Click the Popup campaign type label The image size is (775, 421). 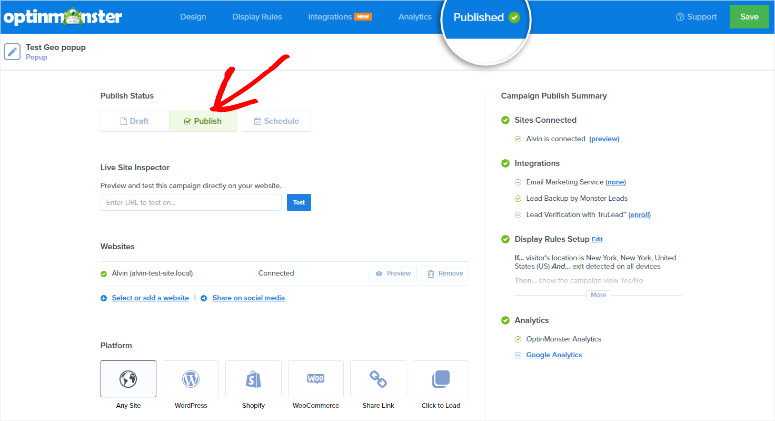[37, 57]
